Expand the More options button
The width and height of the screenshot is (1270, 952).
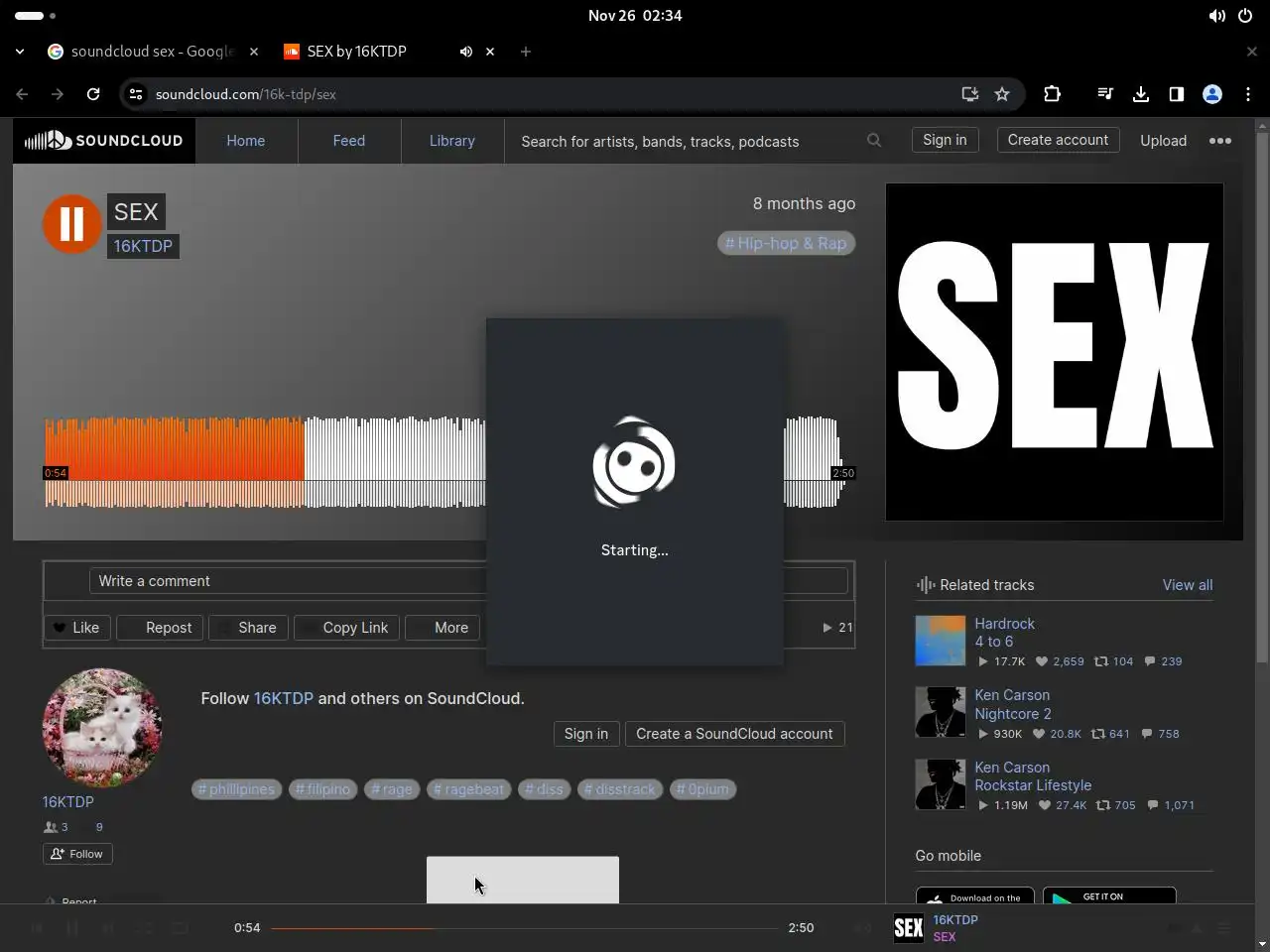443,628
